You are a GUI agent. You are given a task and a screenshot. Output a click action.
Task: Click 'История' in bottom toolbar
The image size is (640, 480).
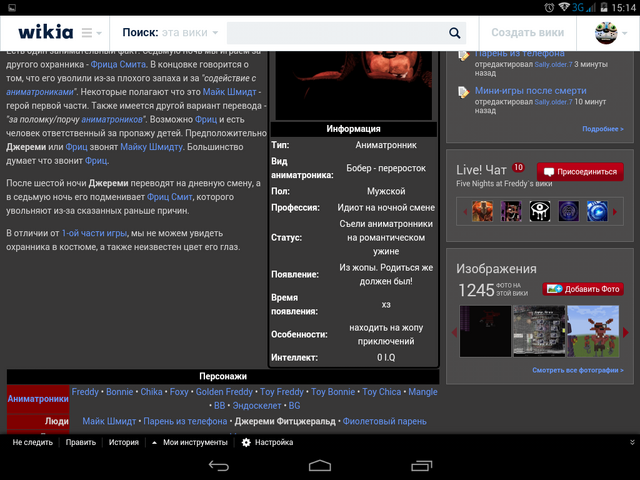(124, 442)
